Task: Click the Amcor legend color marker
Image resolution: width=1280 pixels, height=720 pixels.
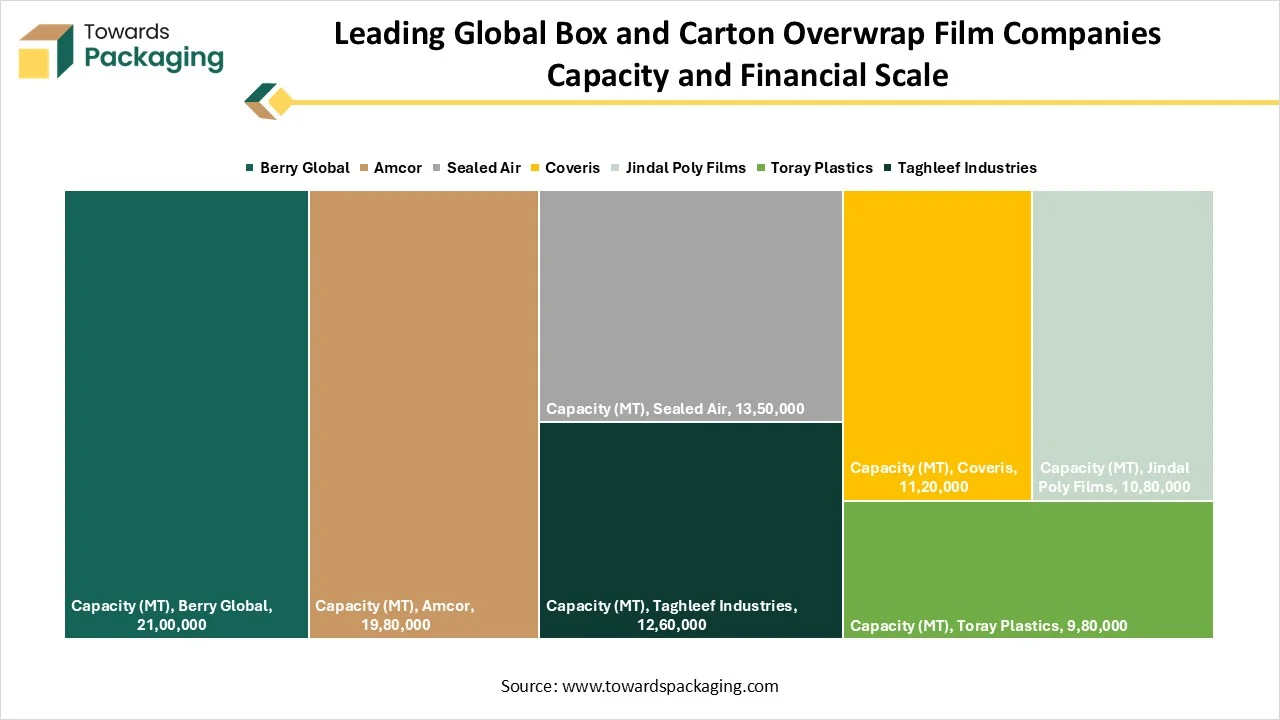Action: [364, 168]
